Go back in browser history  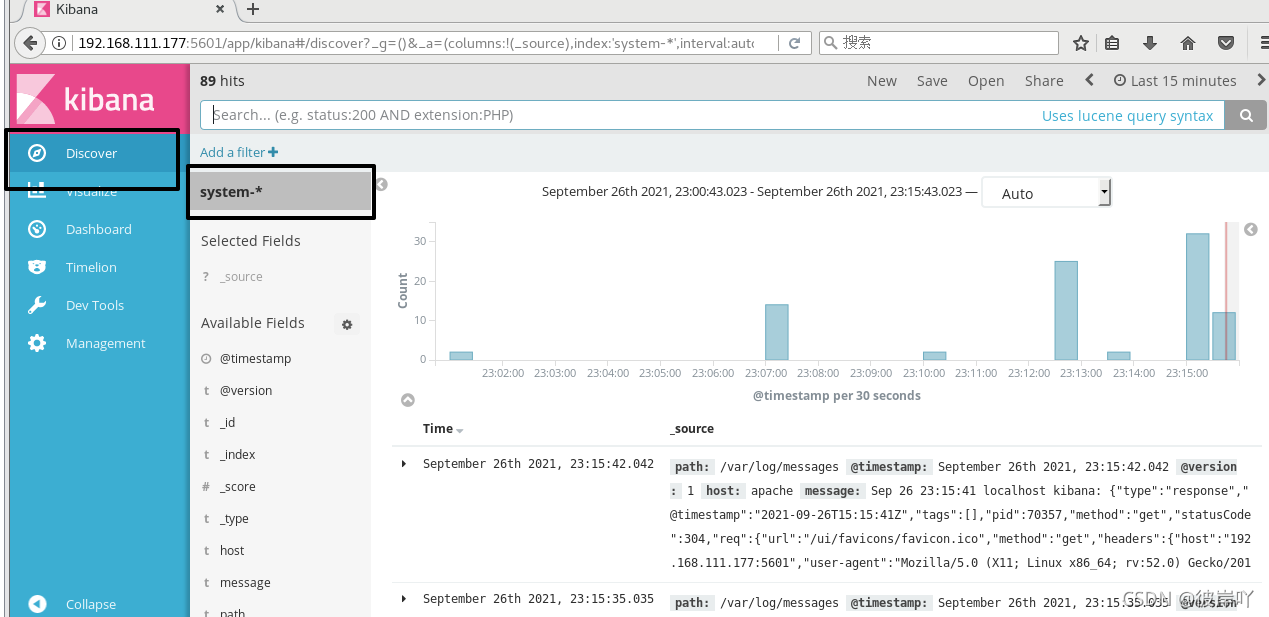(x=29, y=43)
